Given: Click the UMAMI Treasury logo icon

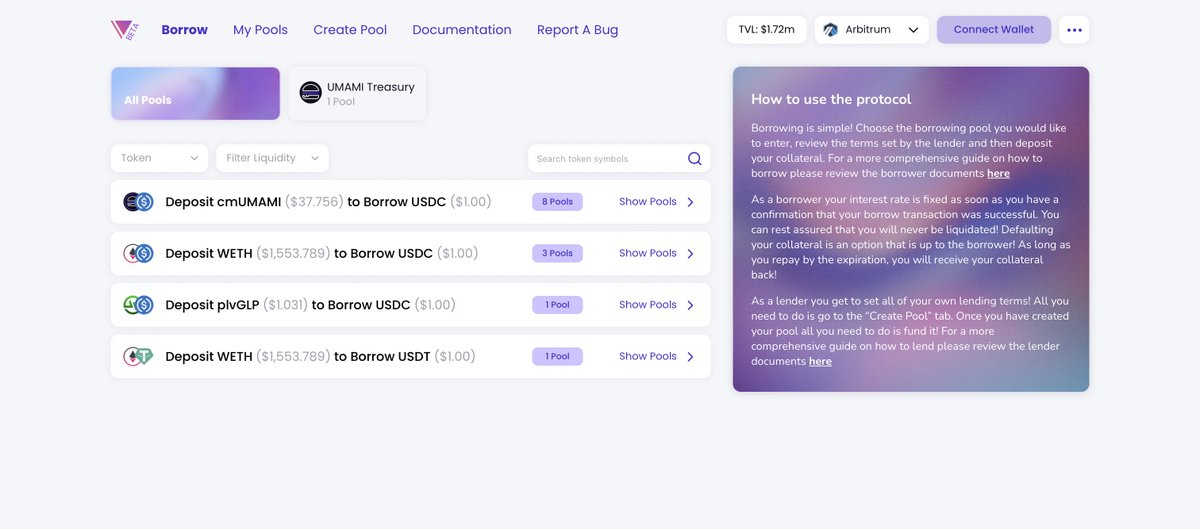Looking at the screenshot, I should (311, 93).
